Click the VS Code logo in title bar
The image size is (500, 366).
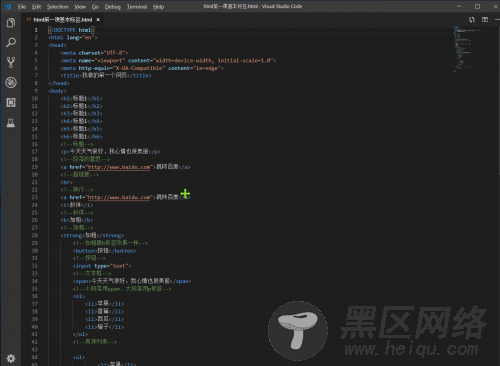coord(8,7)
